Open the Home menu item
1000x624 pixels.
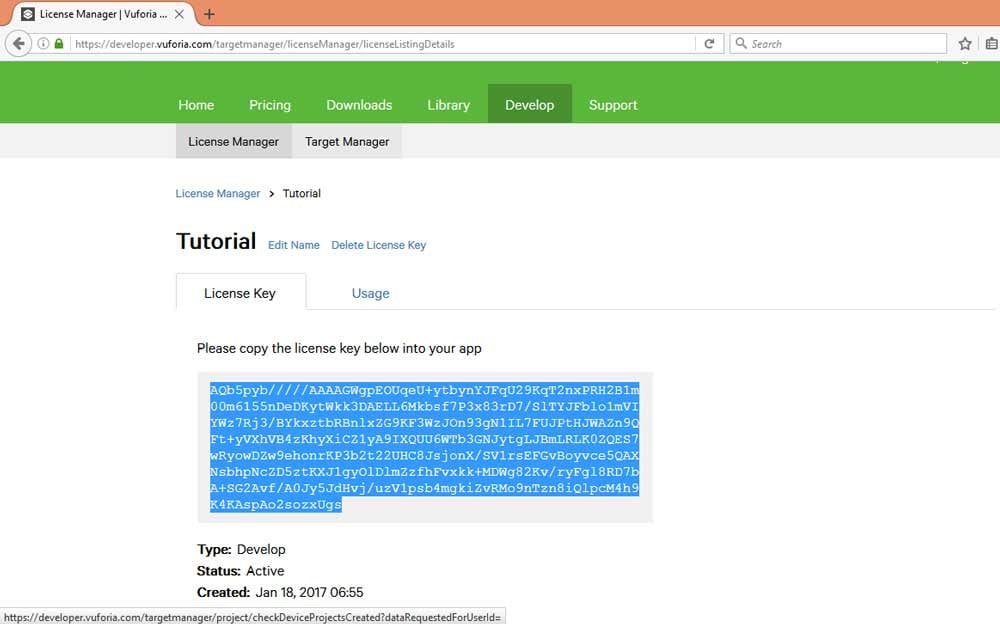196,105
